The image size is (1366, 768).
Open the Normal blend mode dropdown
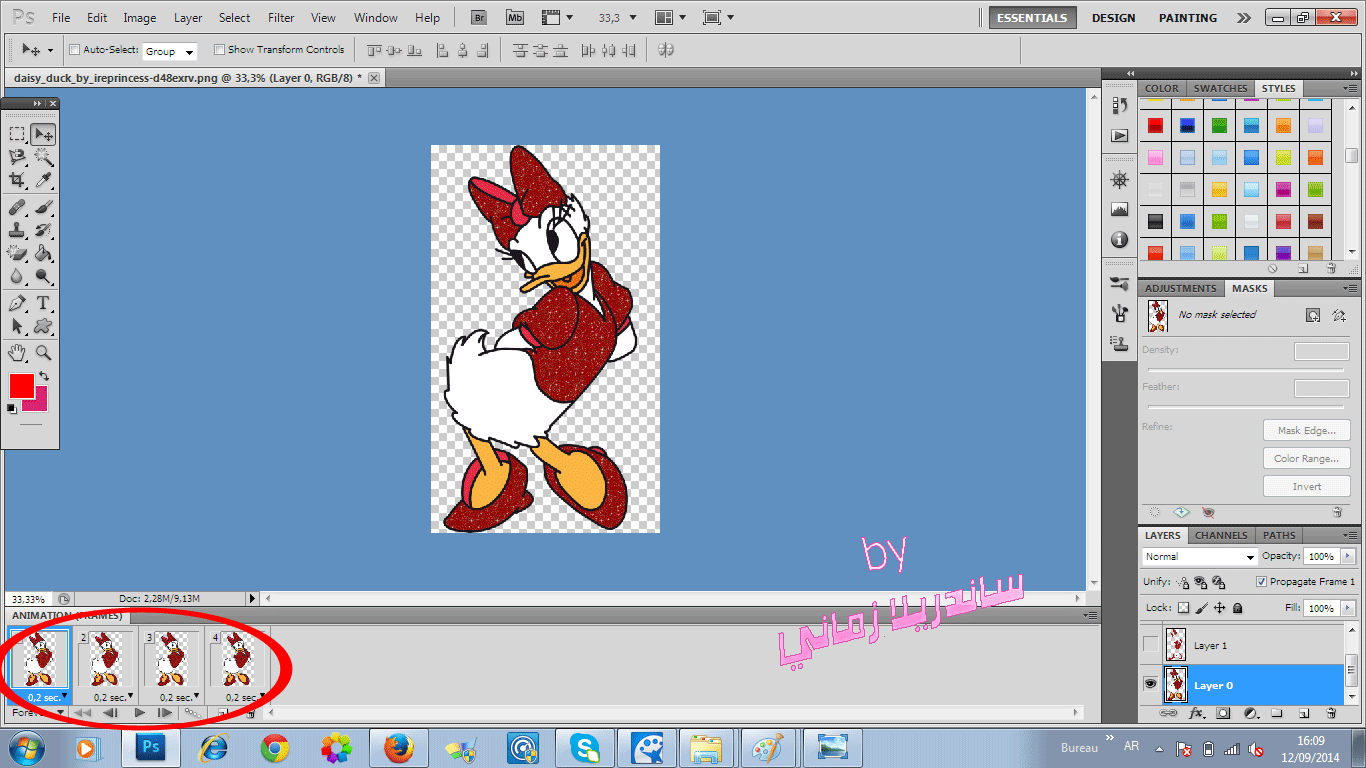tap(1200, 557)
